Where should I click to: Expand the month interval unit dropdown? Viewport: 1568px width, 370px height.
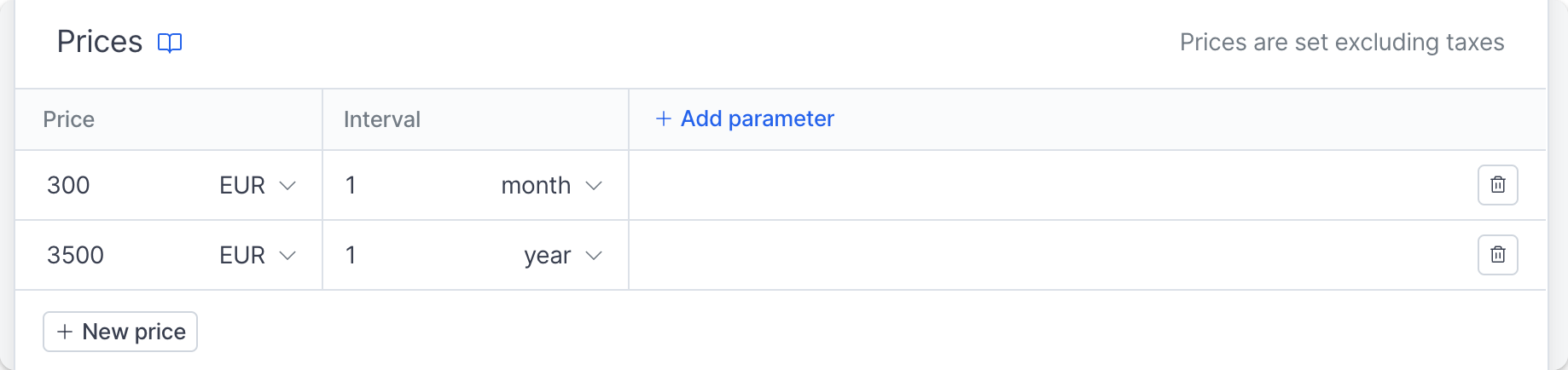click(551, 185)
